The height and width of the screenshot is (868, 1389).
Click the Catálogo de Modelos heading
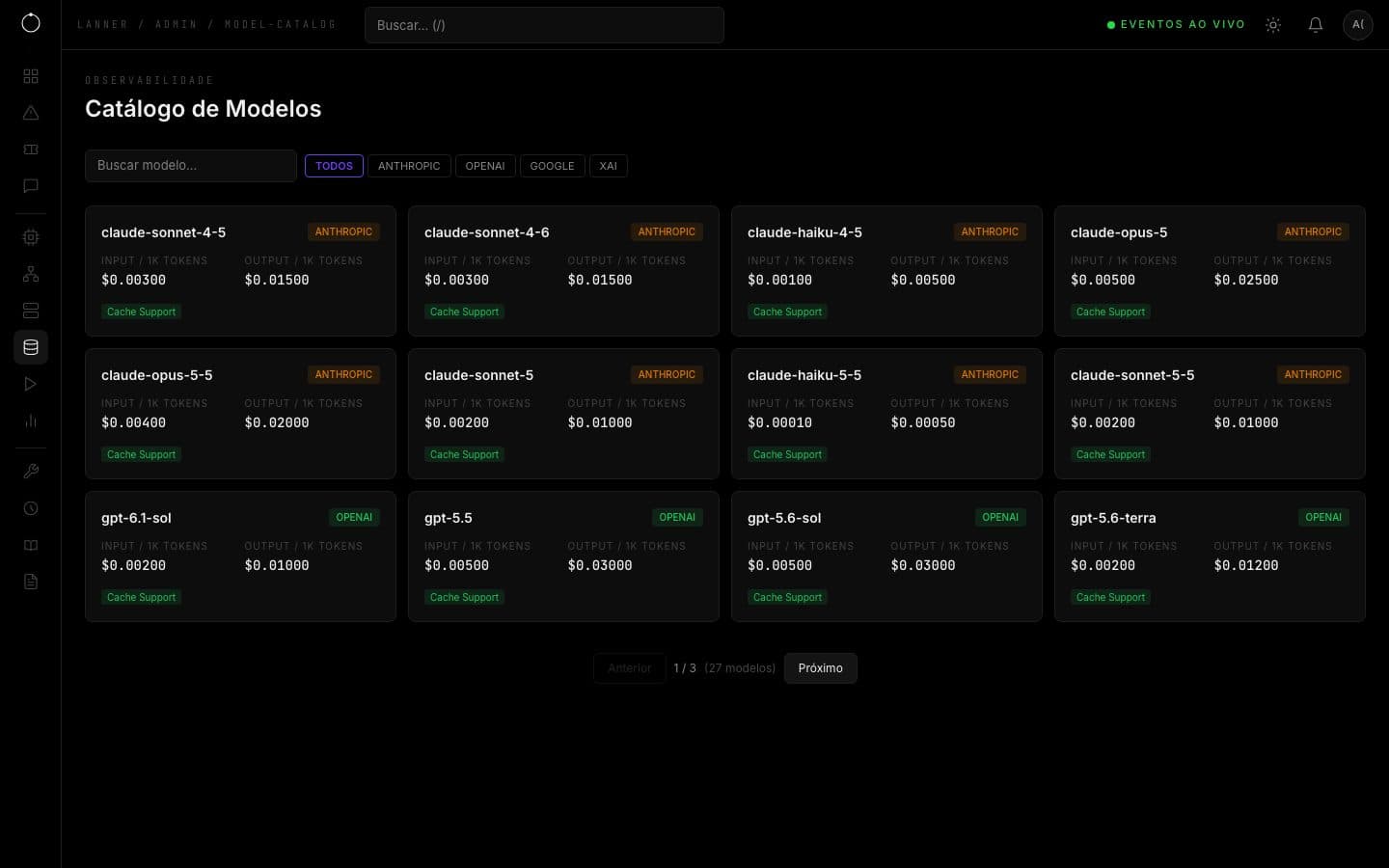(204, 108)
